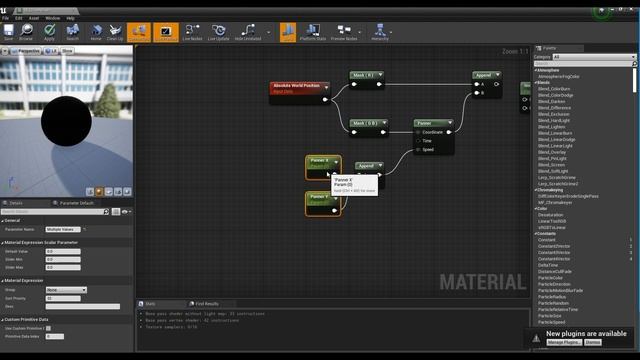640x360 pixels.
Task: Open the Hierarchy dropdown arrow
Action: (391, 32)
